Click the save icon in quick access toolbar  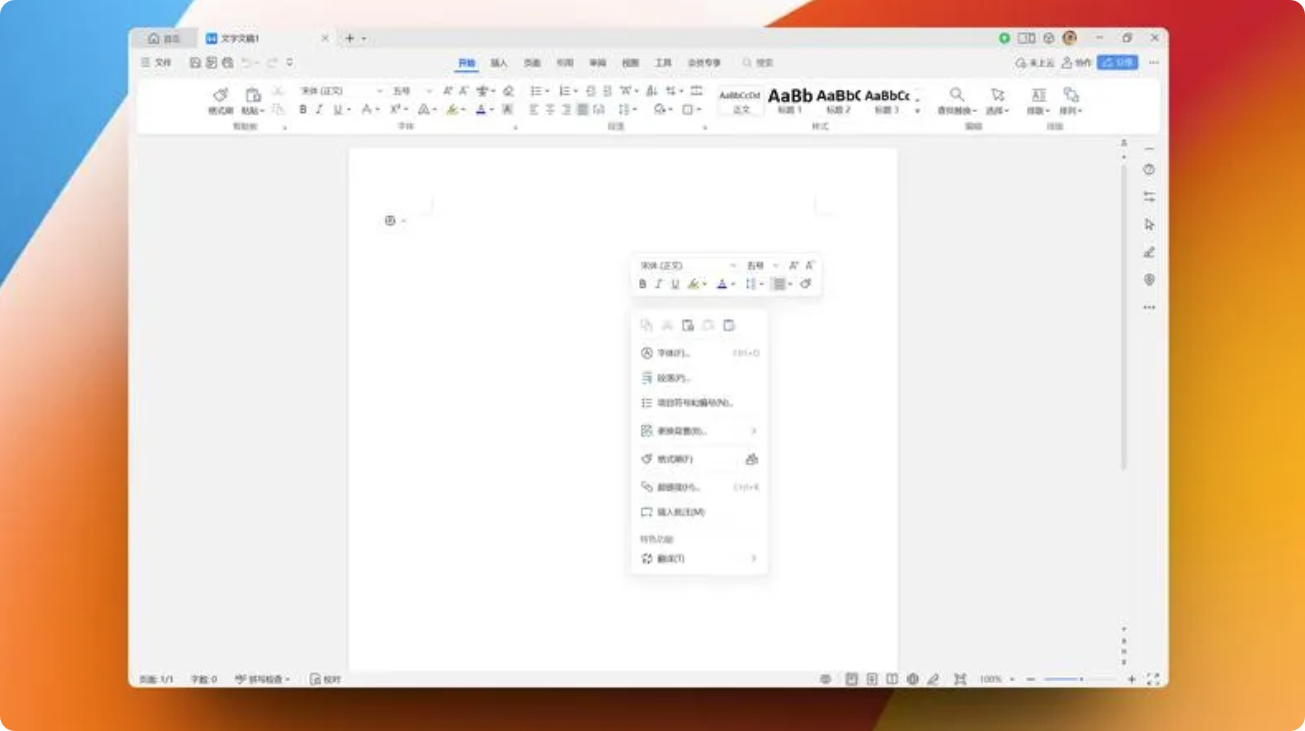coord(196,63)
